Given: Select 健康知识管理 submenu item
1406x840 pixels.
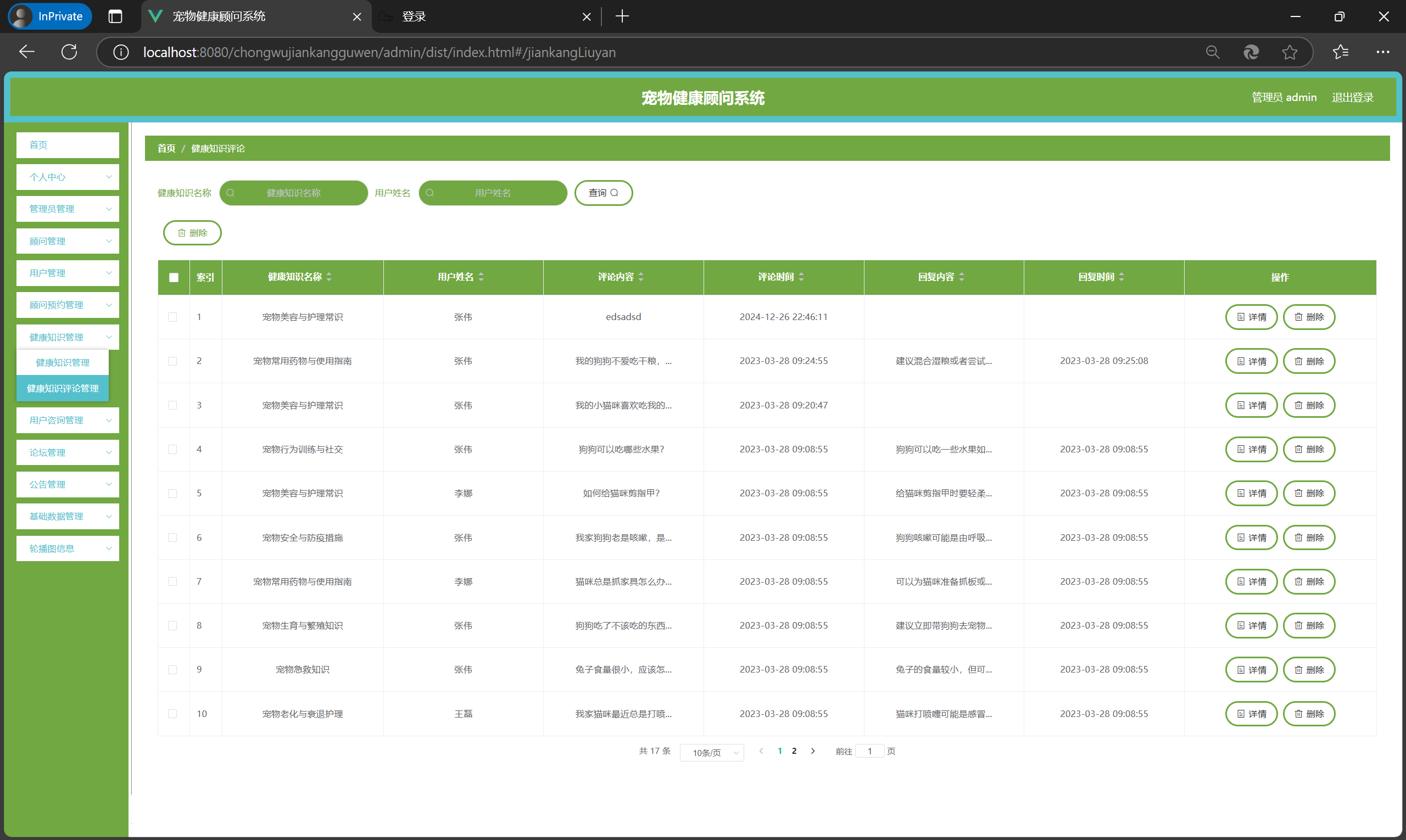Looking at the screenshot, I should point(62,362).
